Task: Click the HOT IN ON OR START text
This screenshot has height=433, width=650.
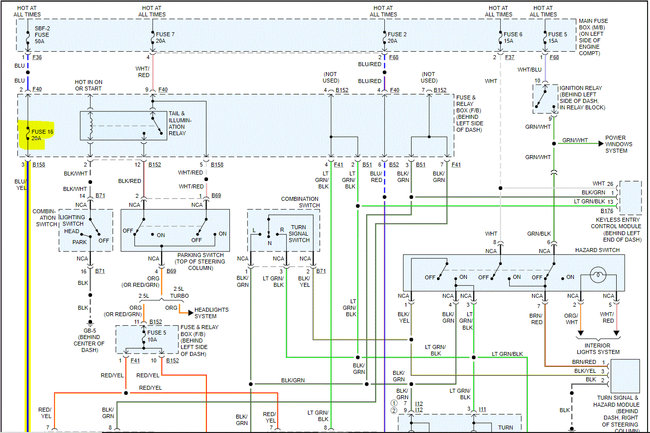Action: click(88, 85)
